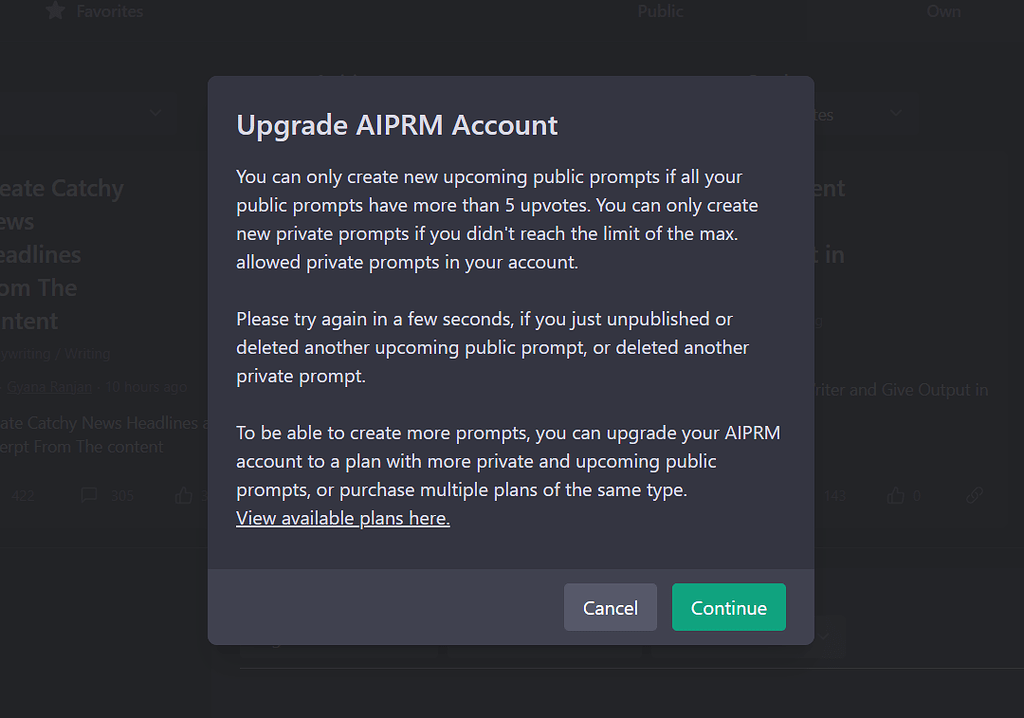Click the Copywriting / Writing category link
This screenshot has width=1024, height=718.
tap(55, 353)
